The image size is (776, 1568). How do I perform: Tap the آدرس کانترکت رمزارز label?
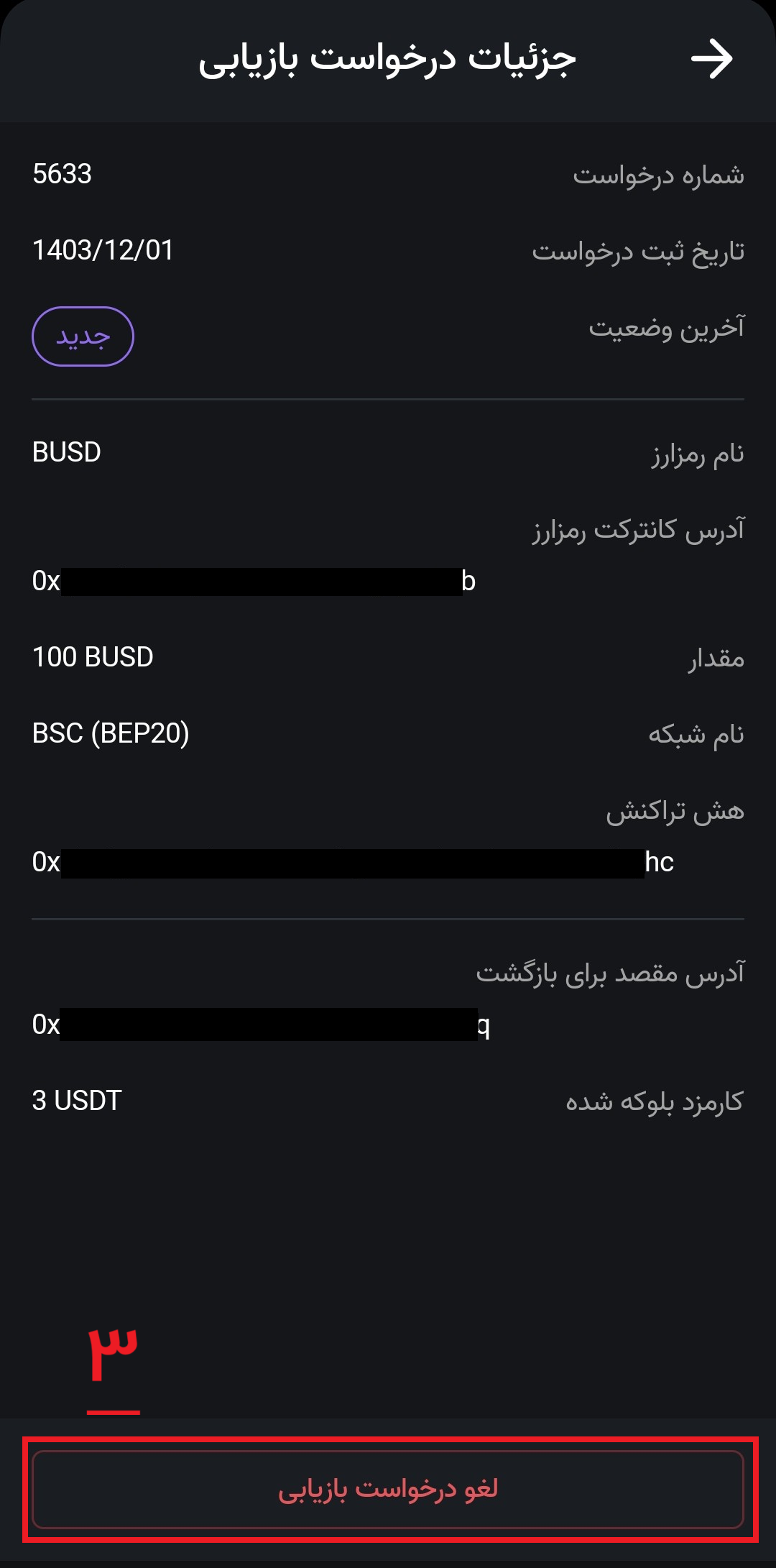coord(638,530)
